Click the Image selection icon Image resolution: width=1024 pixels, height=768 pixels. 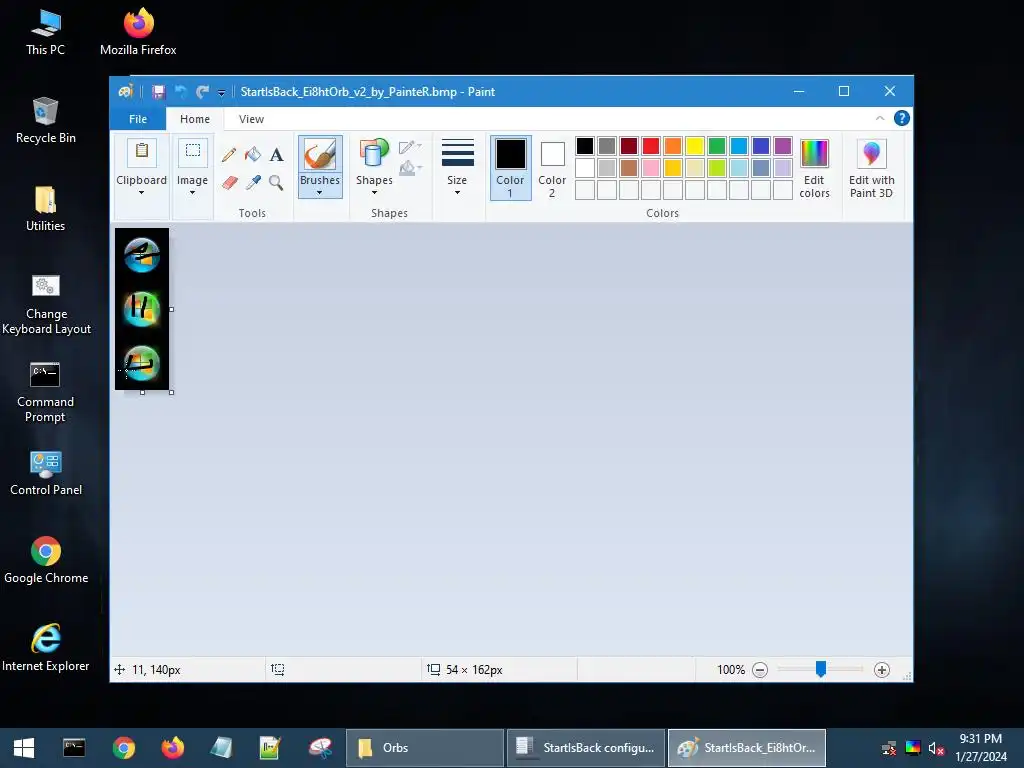(x=193, y=153)
